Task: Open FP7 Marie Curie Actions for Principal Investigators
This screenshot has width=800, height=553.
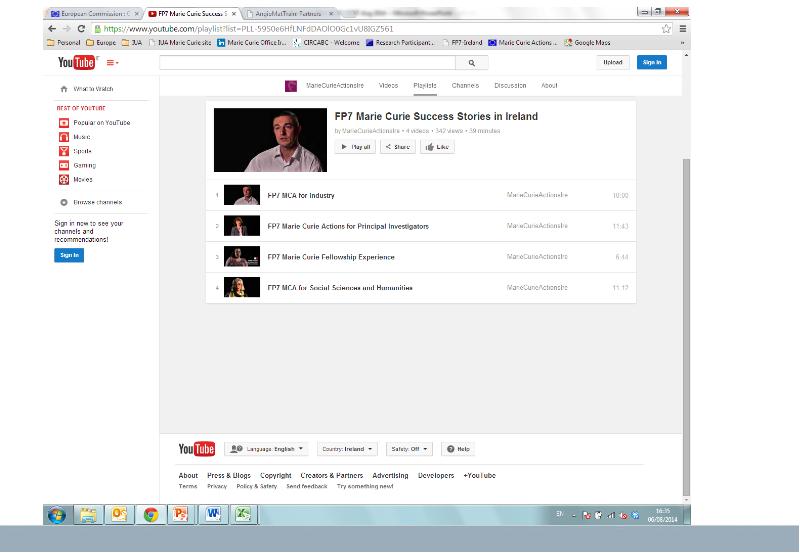Action: pyautogui.click(x=348, y=226)
